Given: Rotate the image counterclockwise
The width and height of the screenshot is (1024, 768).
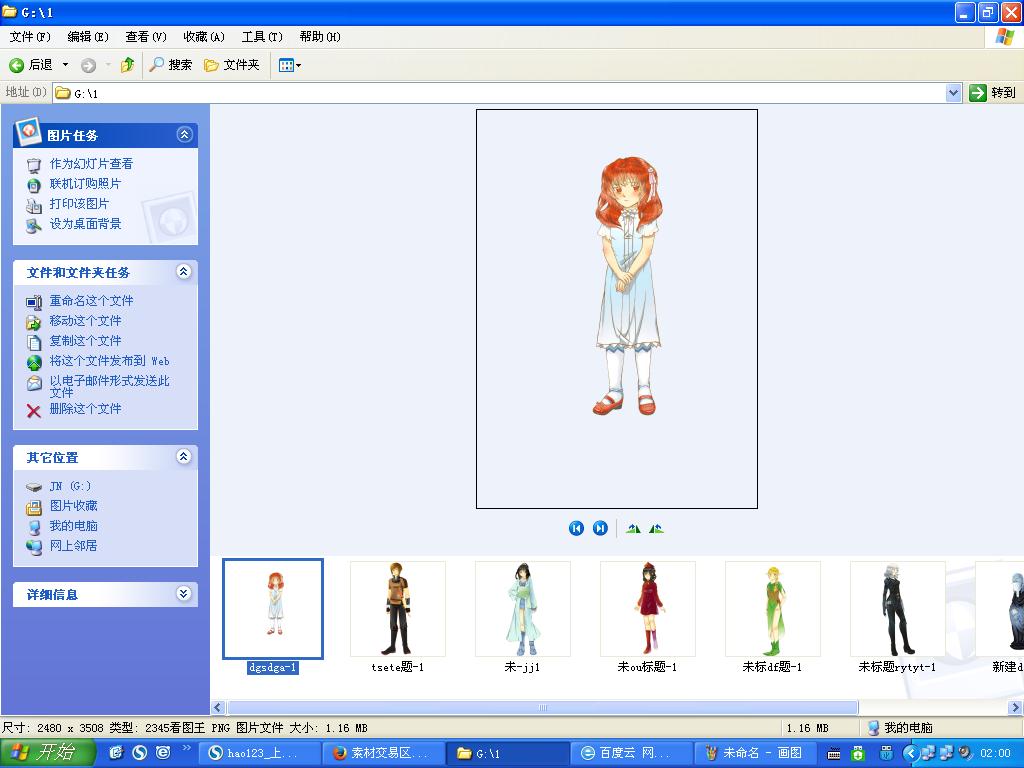Looking at the screenshot, I should pos(656,528).
